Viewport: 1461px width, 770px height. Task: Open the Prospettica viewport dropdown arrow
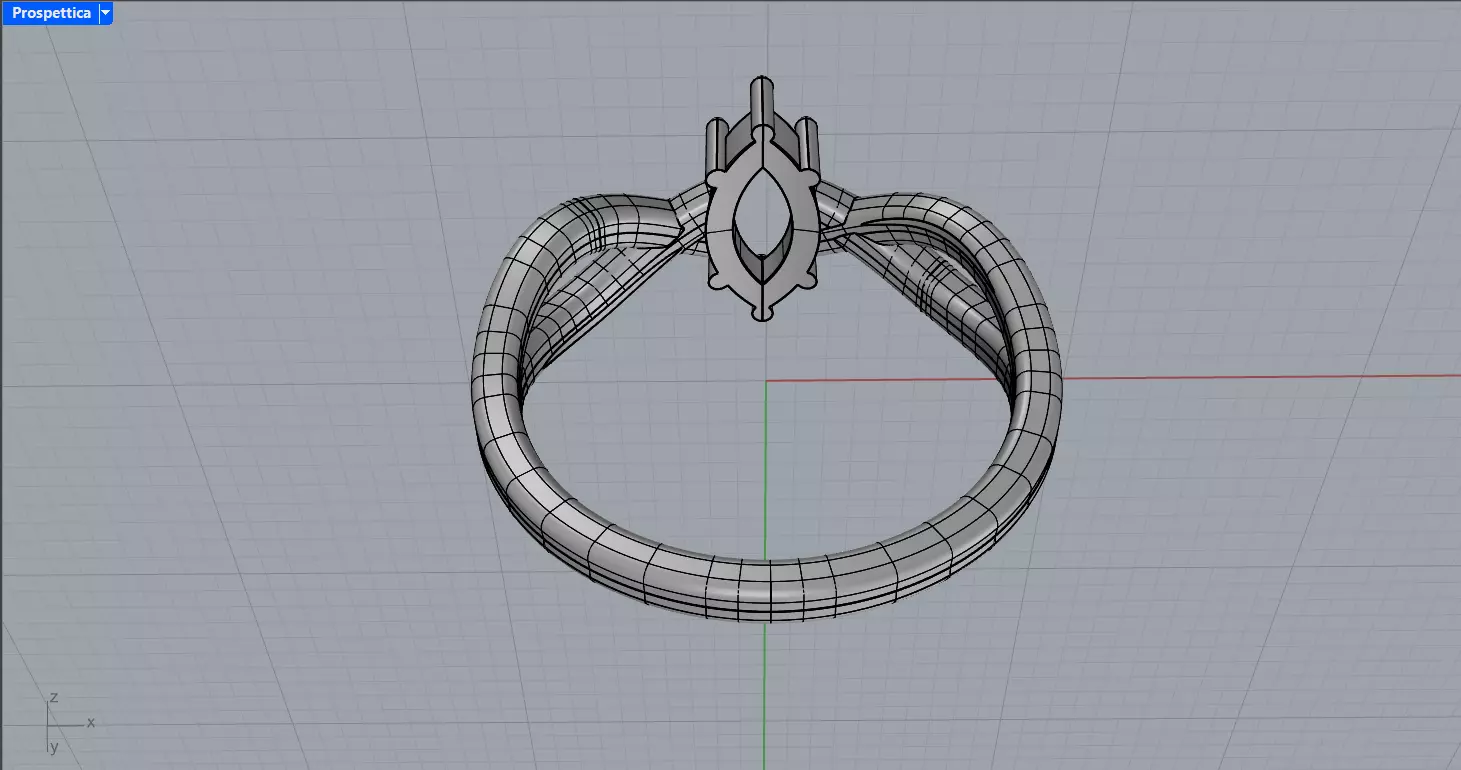[x=106, y=13]
